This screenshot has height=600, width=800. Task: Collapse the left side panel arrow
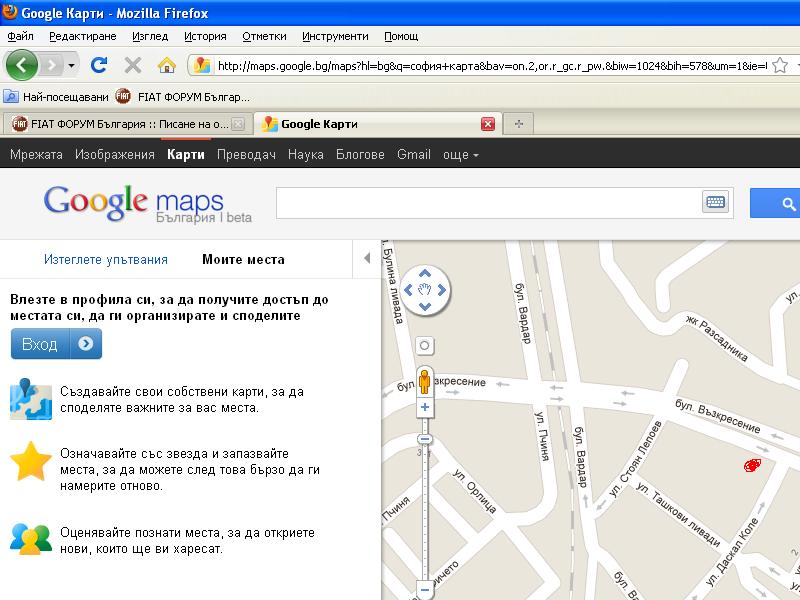367,259
